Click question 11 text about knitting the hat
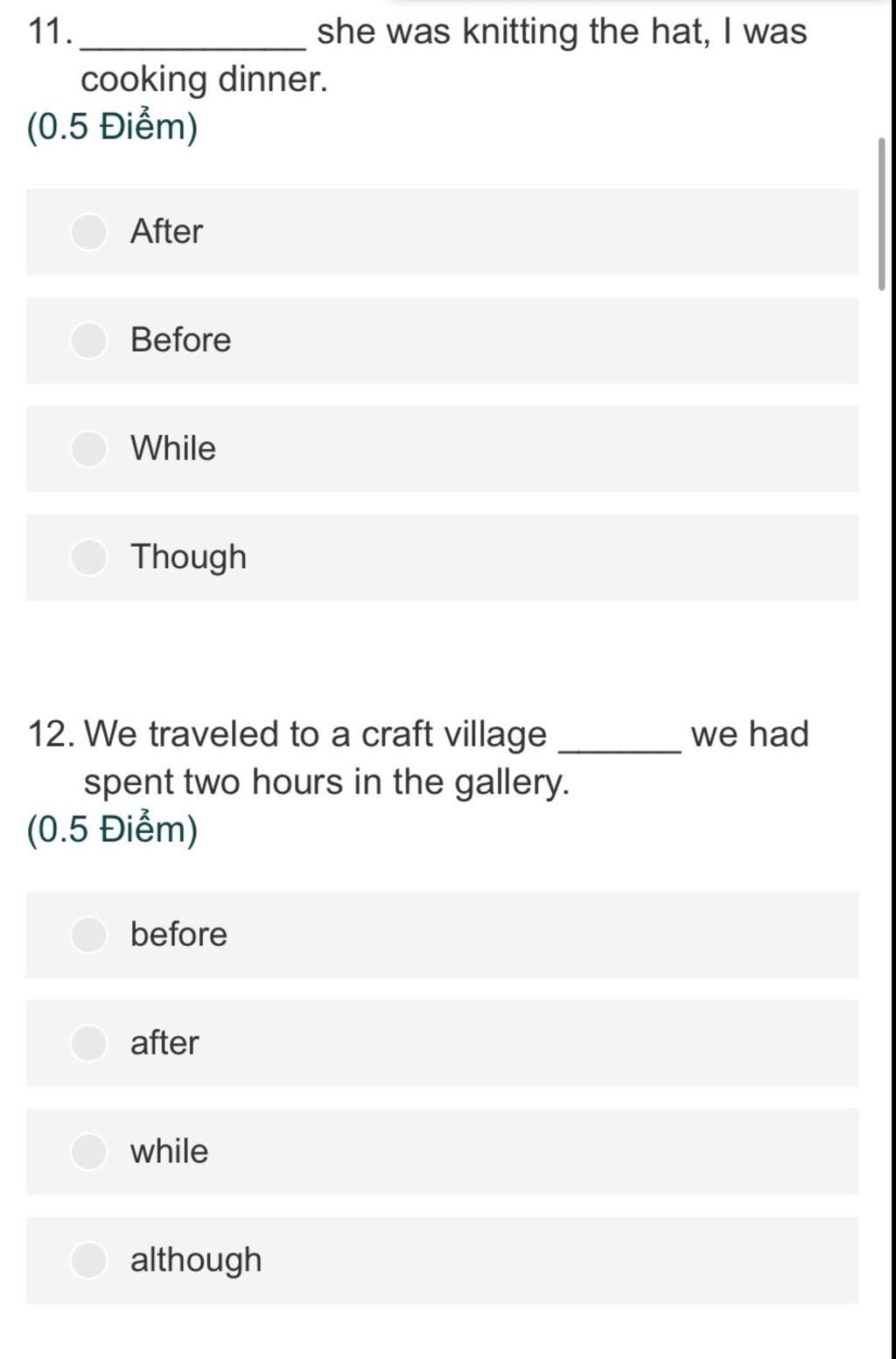Viewport: 896px width, 1359px height. [x=418, y=55]
